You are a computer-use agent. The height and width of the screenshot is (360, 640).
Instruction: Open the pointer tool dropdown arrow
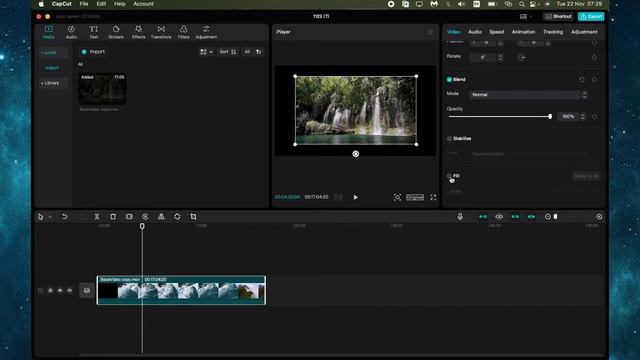click(x=50, y=217)
